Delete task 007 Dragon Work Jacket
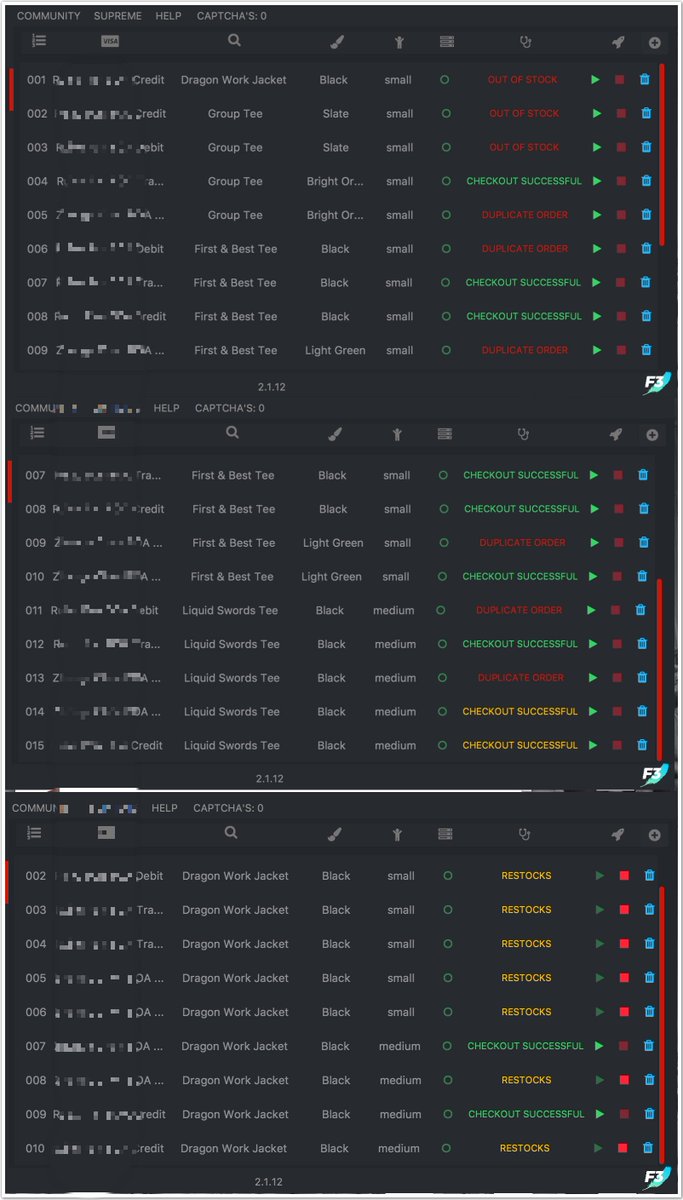This screenshot has height=1200, width=683. click(649, 1046)
